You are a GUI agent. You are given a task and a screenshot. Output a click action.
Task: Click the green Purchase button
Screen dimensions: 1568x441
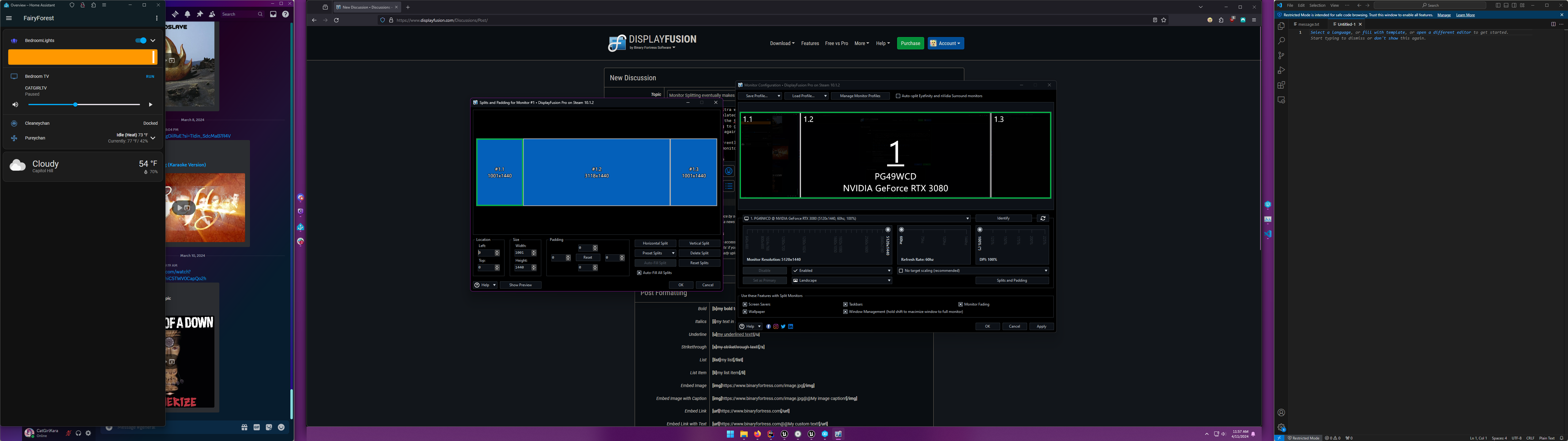pyautogui.click(x=910, y=43)
